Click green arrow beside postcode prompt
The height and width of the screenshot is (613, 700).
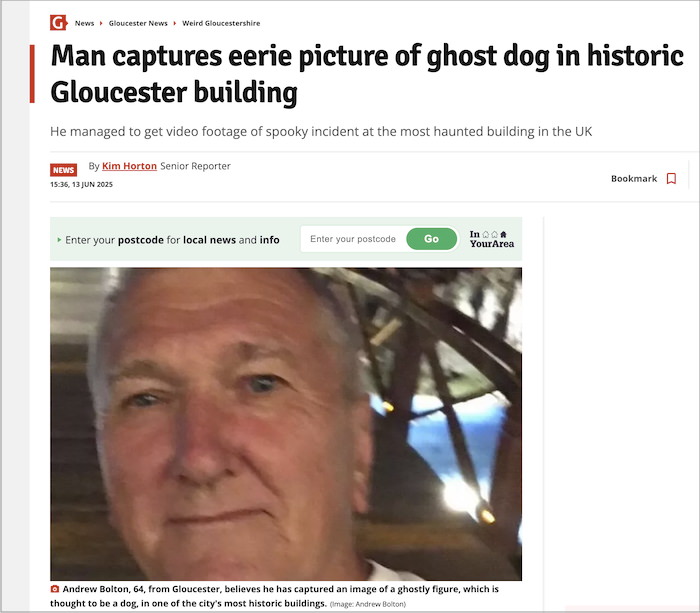click(x=59, y=240)
